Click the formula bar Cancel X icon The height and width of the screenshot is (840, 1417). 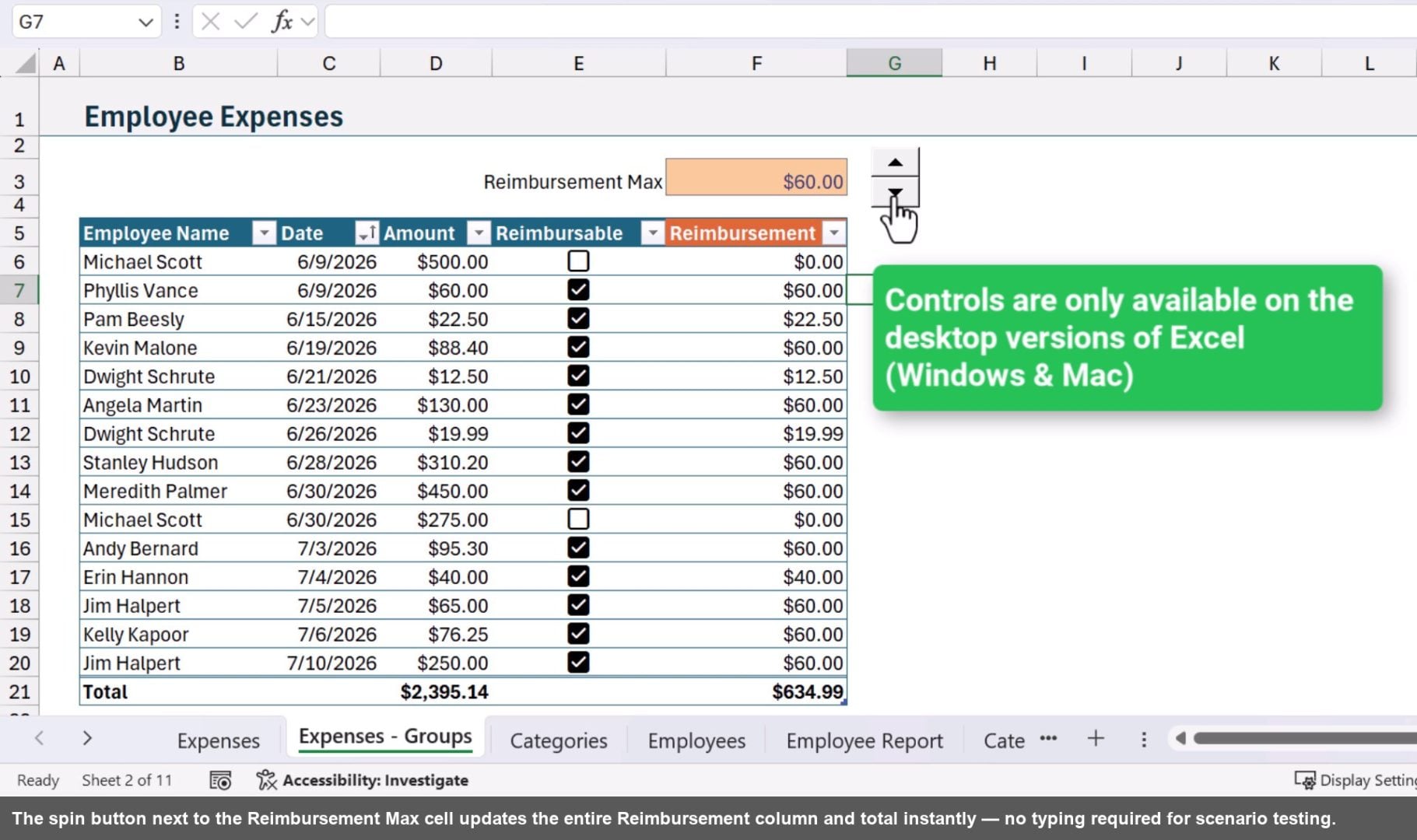pyautogui.click(x=210, y=22)
